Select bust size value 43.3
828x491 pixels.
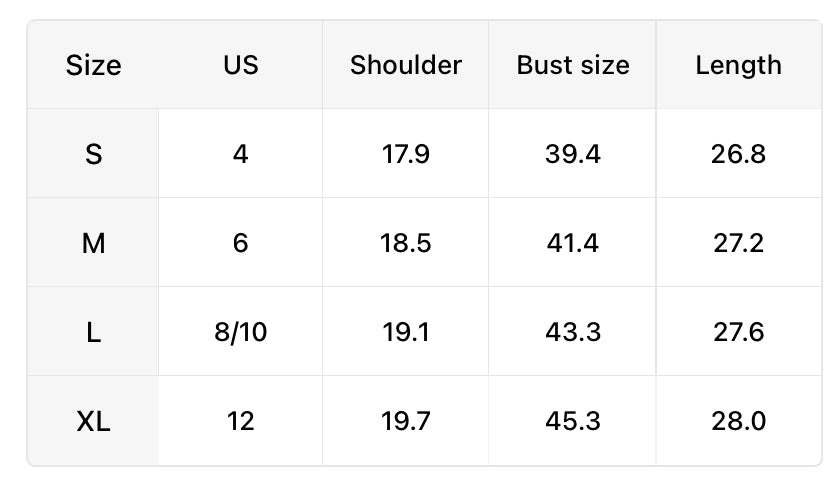(x=573, y=332)
